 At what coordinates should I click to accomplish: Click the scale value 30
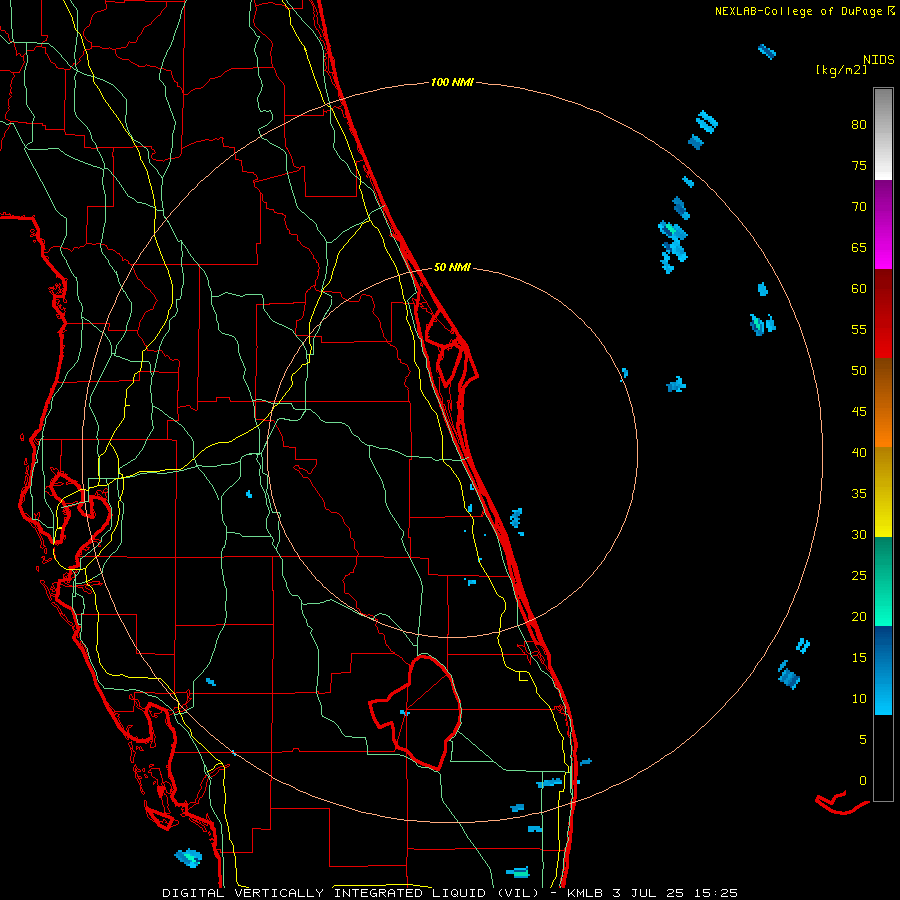click(859, 534)
